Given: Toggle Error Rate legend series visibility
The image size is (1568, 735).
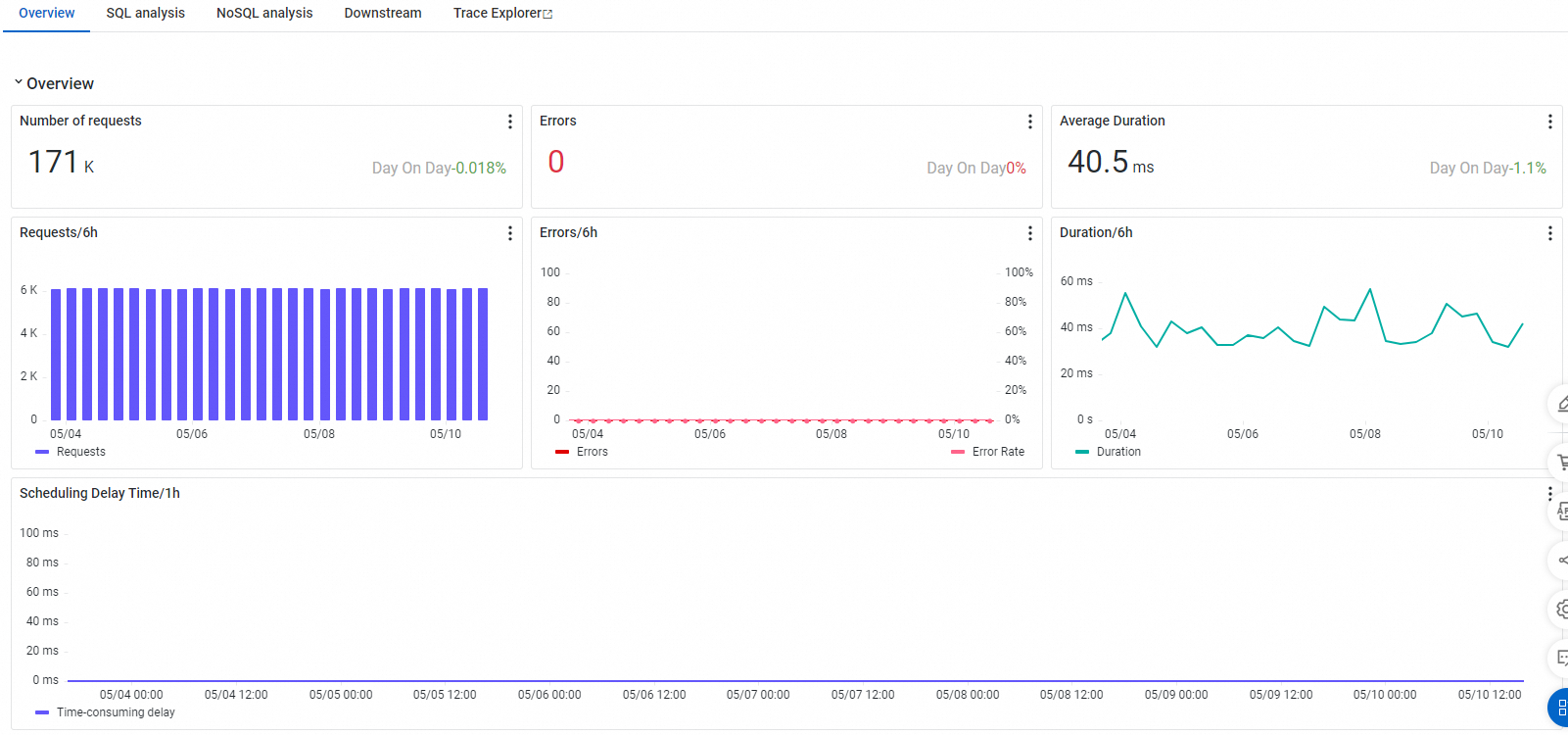Looking at the screenshot, I should pos(987,452).
